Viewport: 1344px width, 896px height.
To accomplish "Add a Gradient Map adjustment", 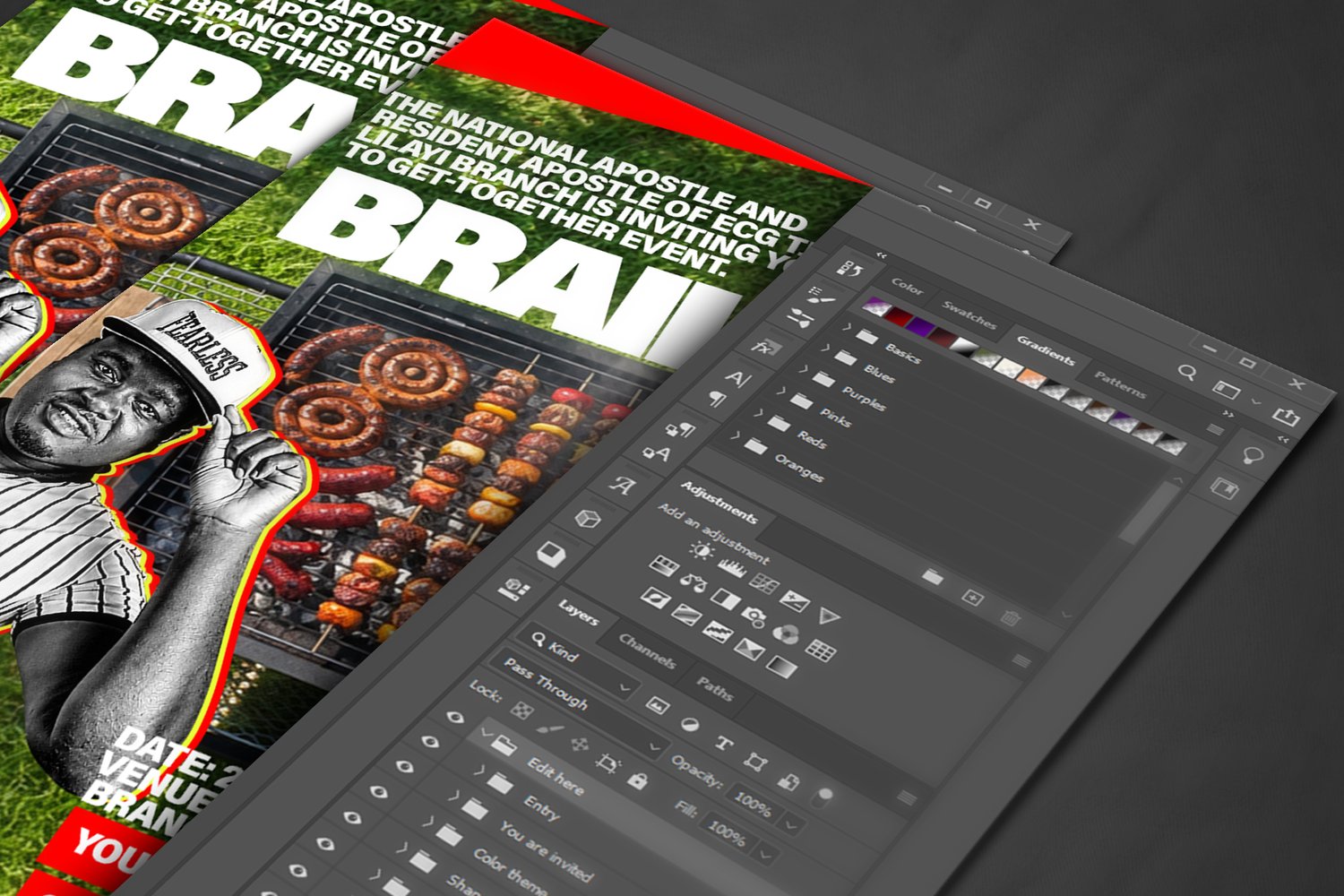I will coord(781,668).
